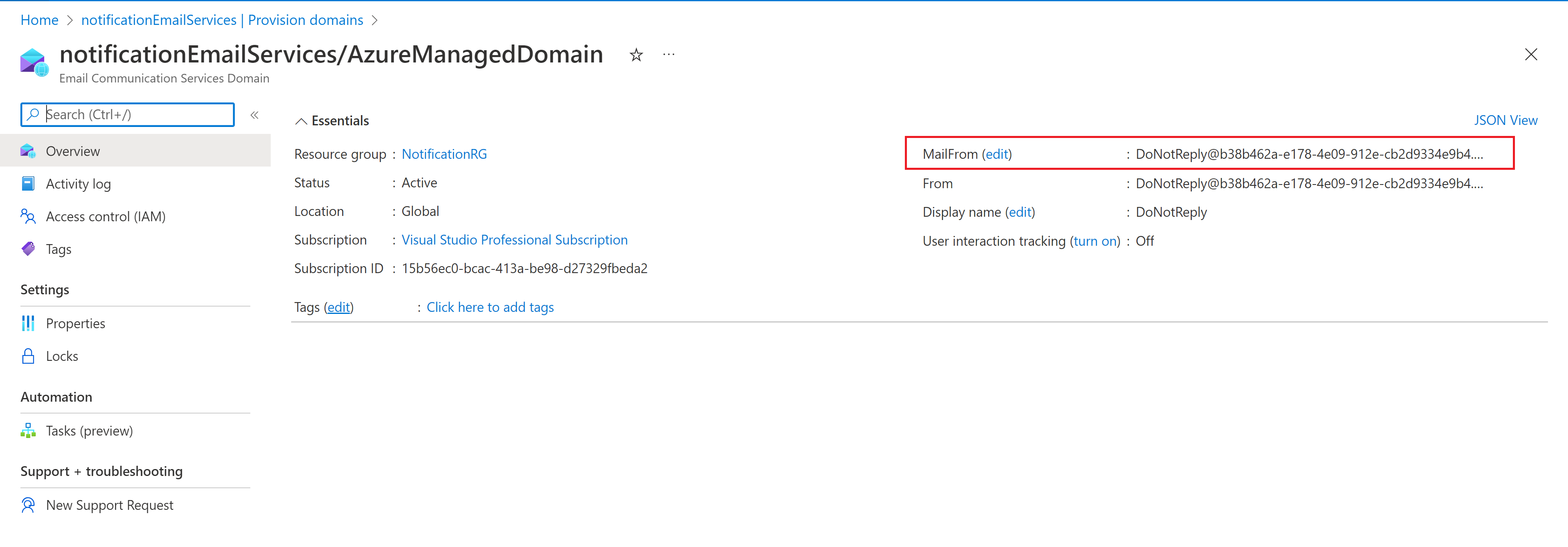Click the Locks padlock icon
This screenshot has height=547, width=1568.
coord(28,356)
